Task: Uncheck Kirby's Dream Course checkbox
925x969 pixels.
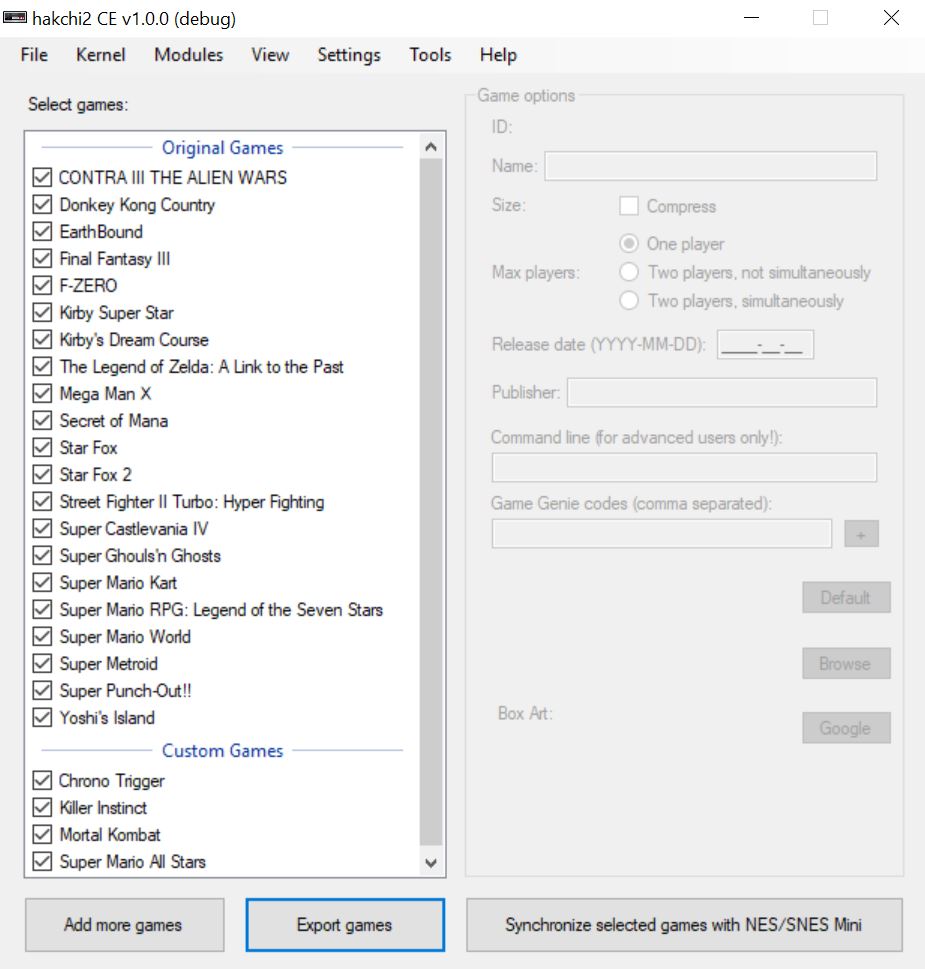Action: click(x=42, y=340)
